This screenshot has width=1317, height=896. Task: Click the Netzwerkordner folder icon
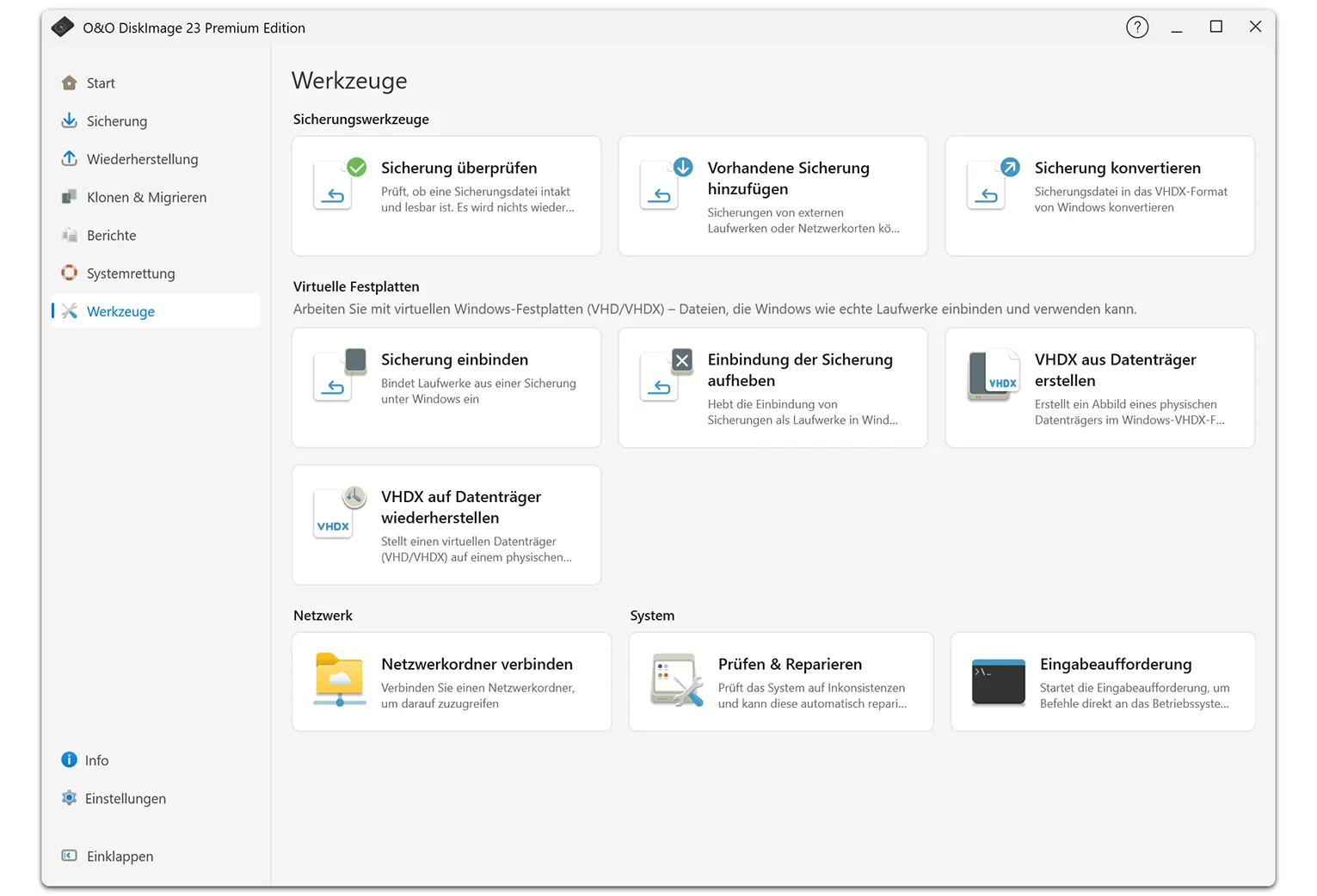coord(339,679)
